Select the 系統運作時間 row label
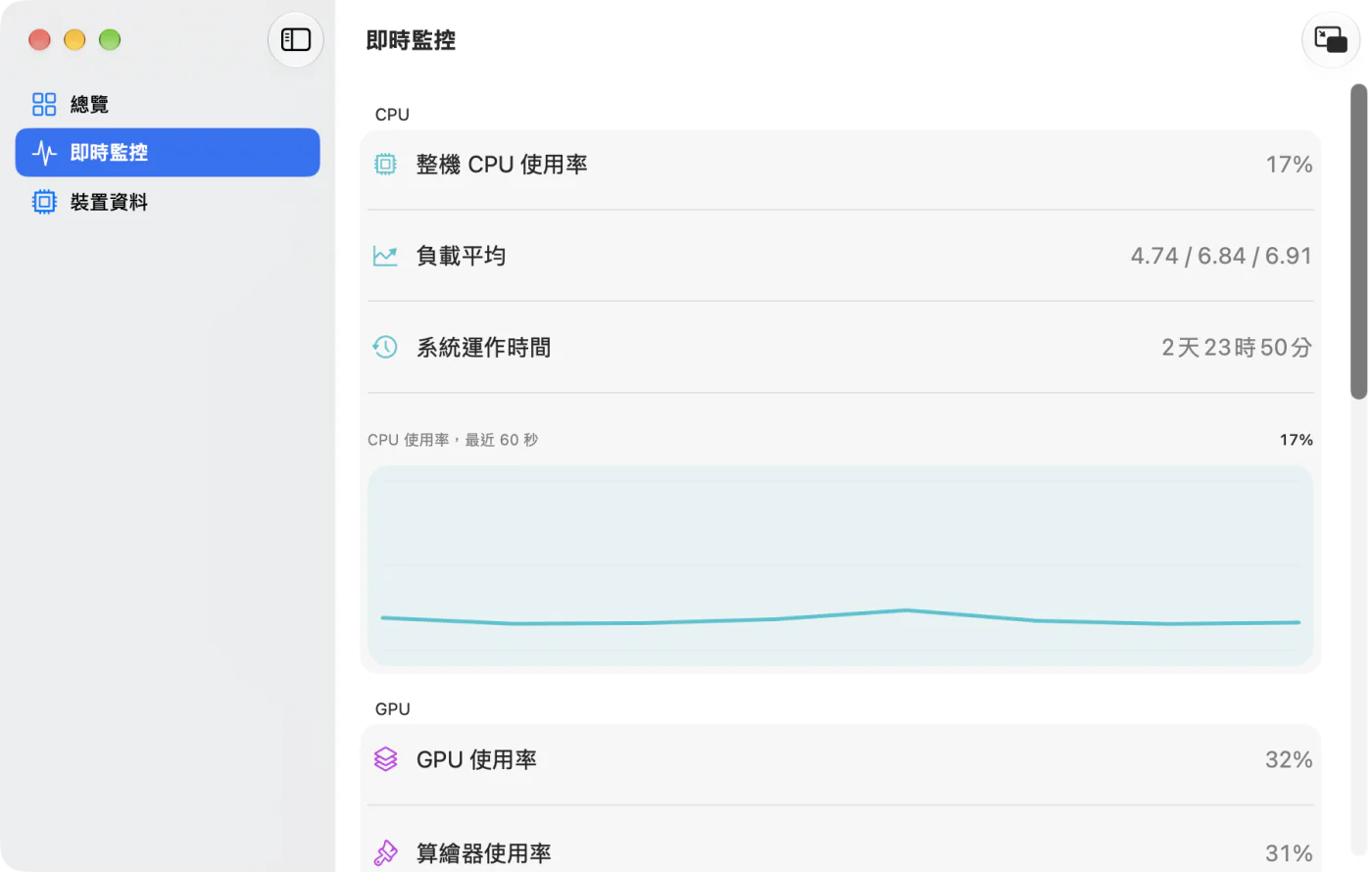 483,347
